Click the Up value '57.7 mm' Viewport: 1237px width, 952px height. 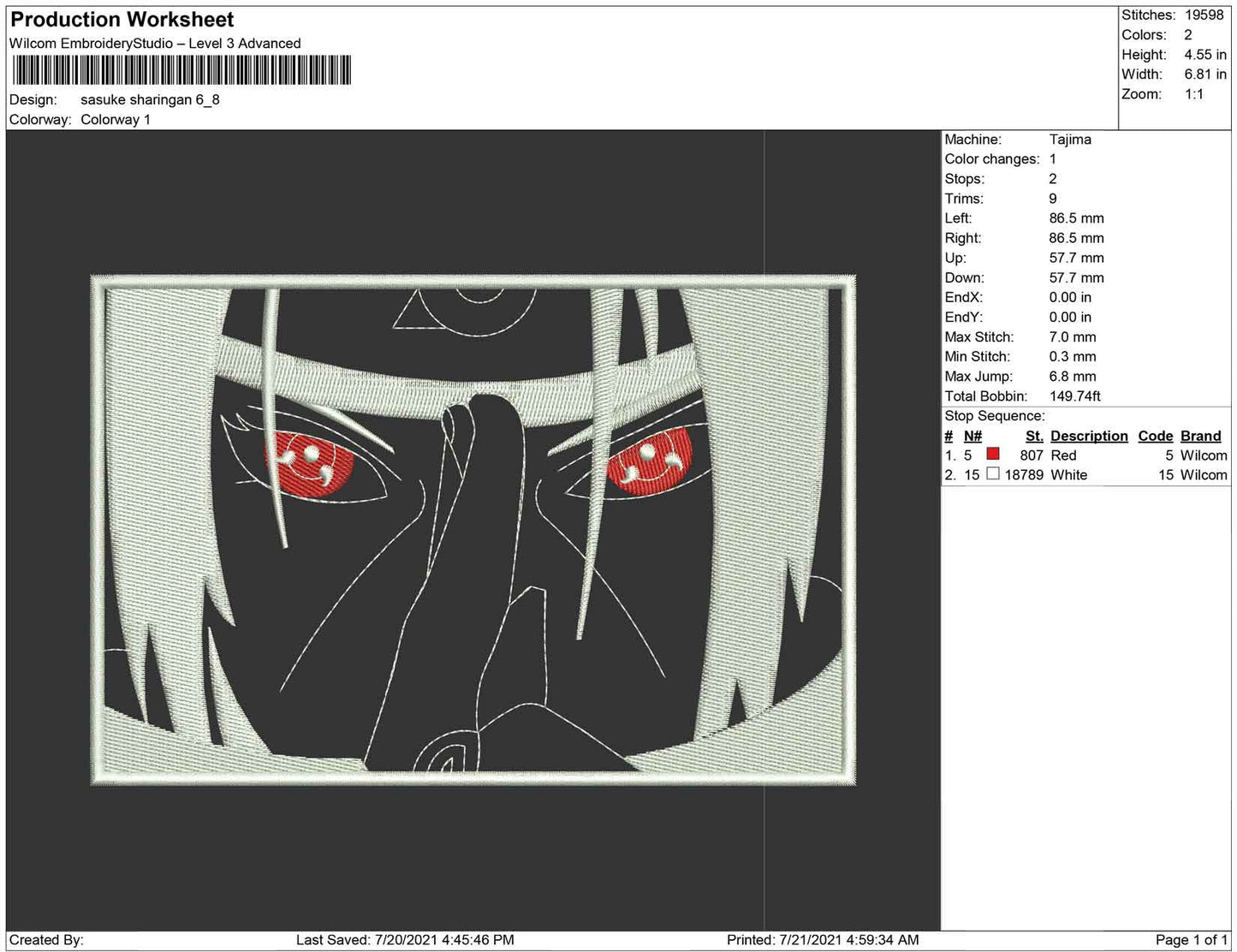pyautogui.click(x=1077, y=258)
